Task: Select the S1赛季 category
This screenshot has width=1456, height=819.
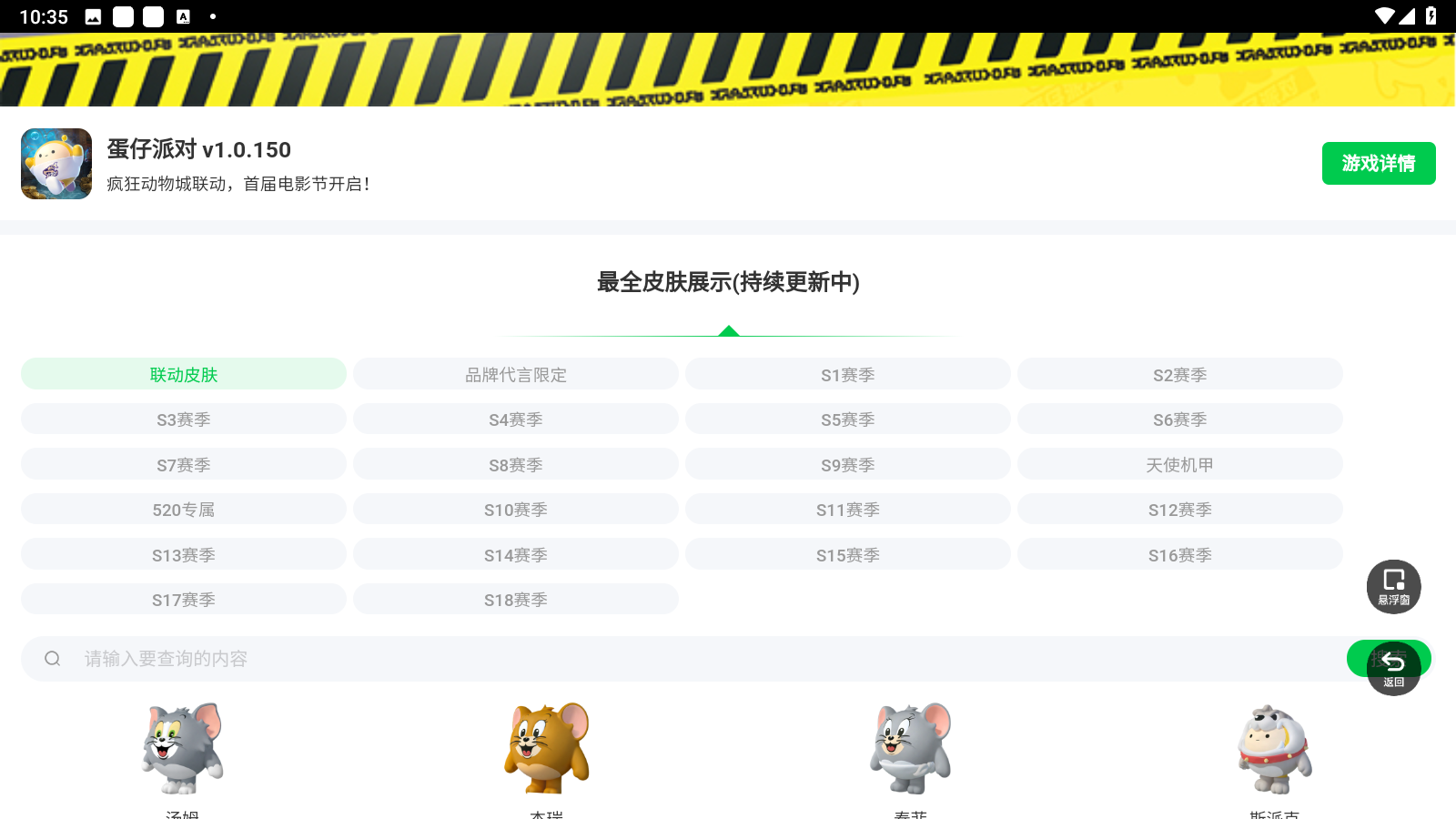Action: (x=848, y=374)
